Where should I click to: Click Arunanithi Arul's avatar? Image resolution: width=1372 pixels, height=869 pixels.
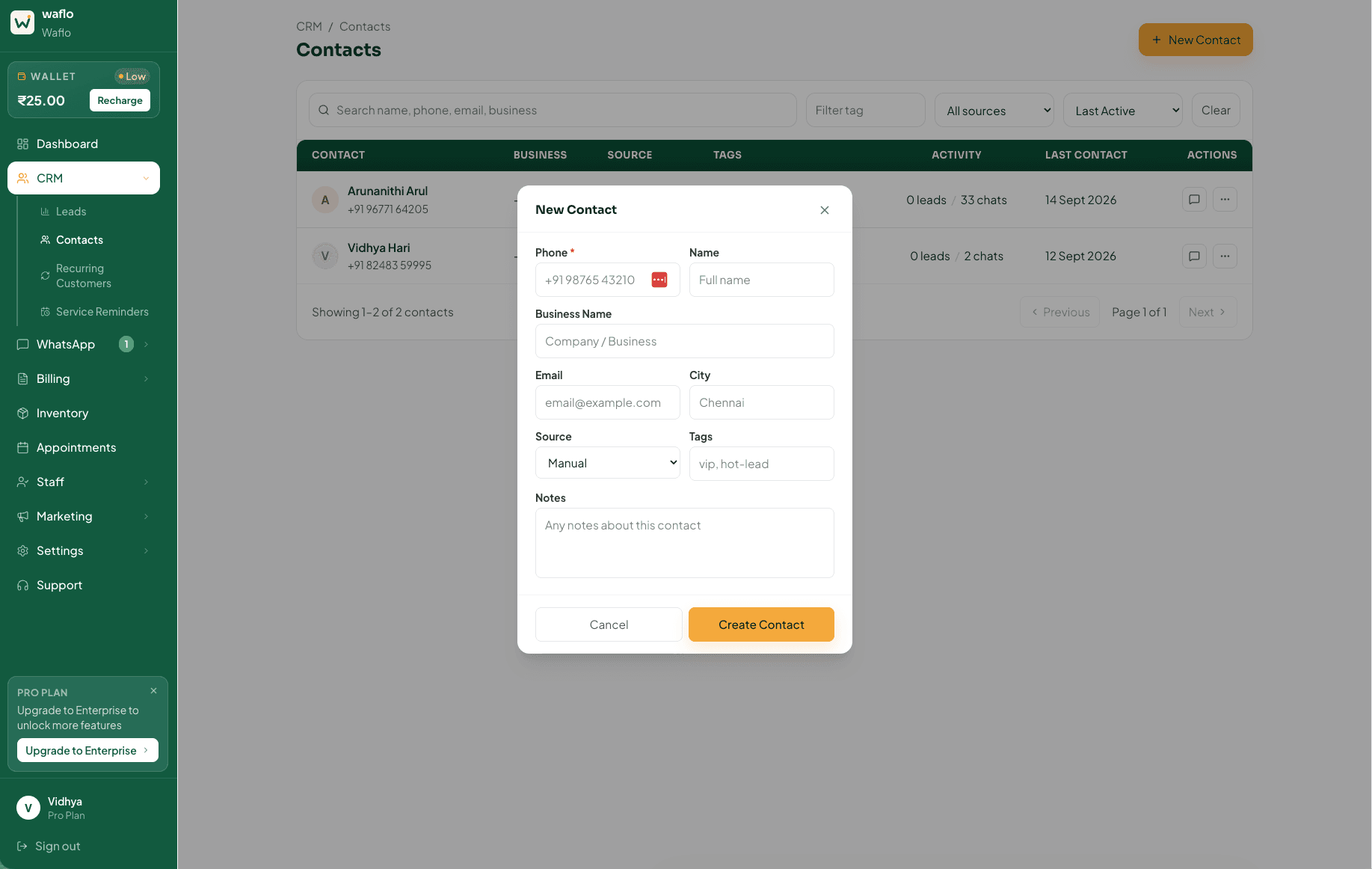click(325, 200)
